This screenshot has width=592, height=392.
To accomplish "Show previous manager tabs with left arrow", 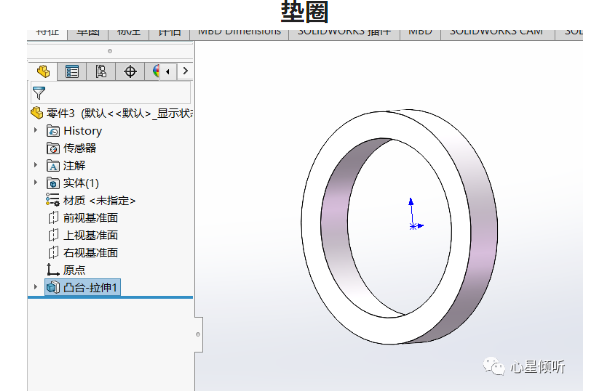I will 168,71.
